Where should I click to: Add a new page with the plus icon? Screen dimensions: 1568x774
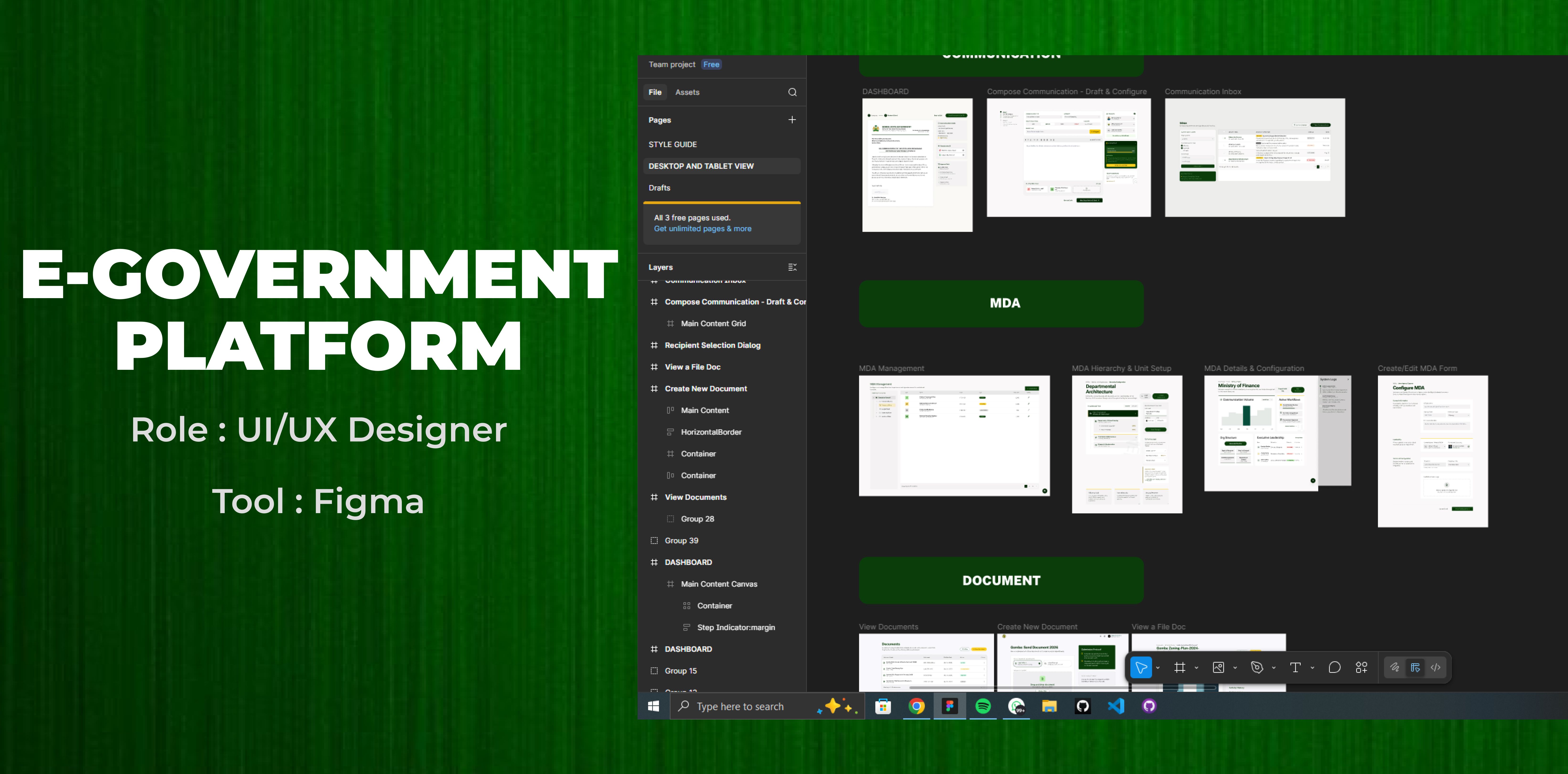[x=792, y=120]
